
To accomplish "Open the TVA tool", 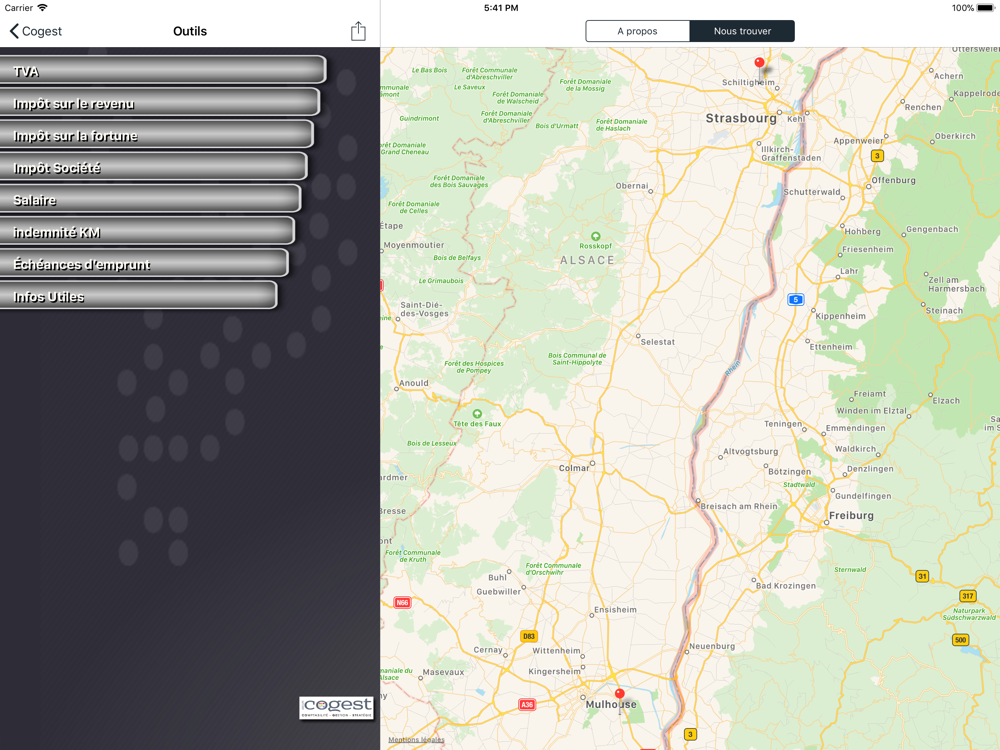I will [x=163, y=70].
